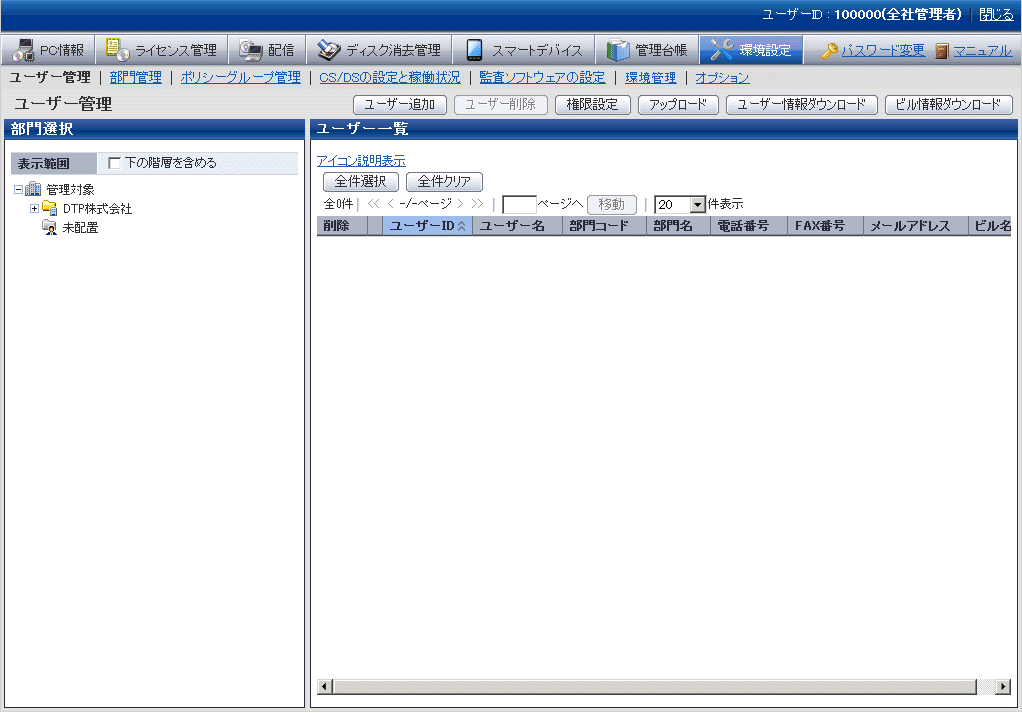The width and height of the screenshot is (1022, 713).
Task: Click the 配信 distribution icon
Action: tap(250, 50)
